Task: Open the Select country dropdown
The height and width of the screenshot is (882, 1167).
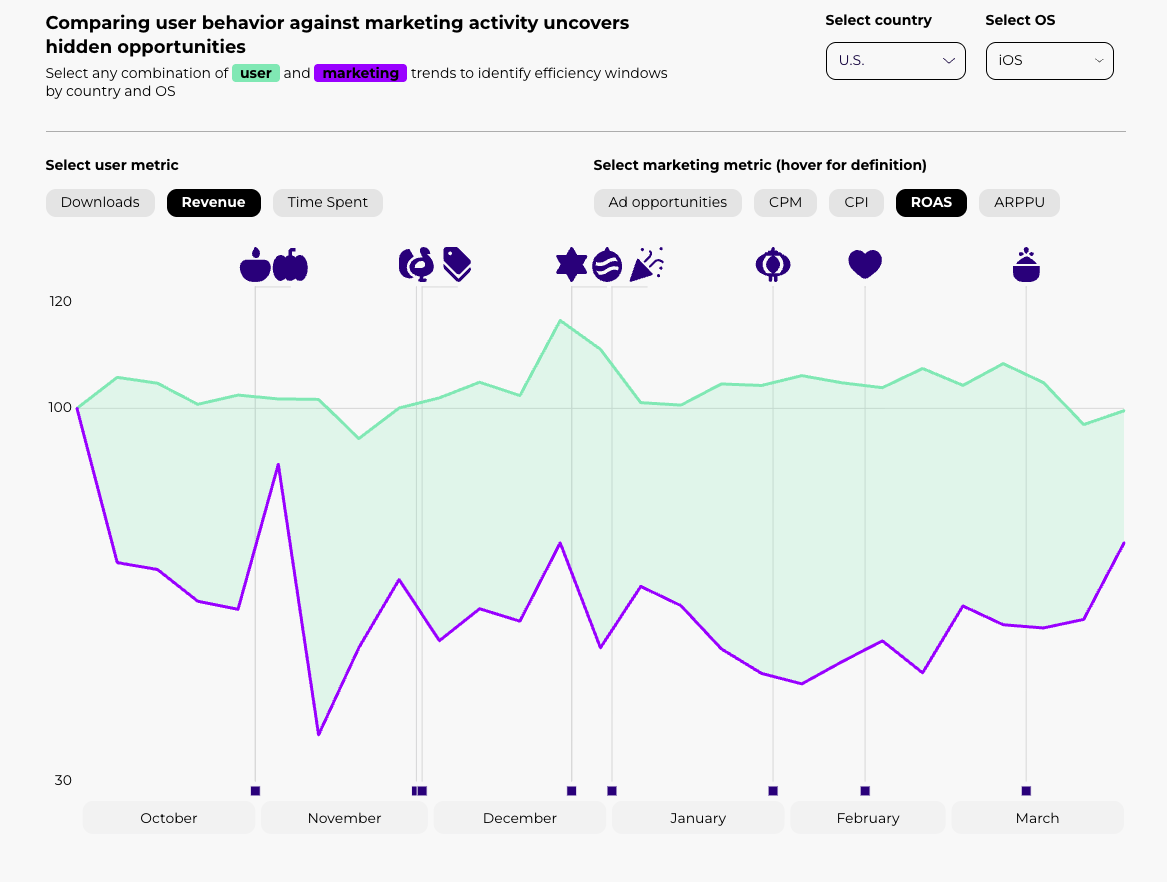Action: pos(895,60)
